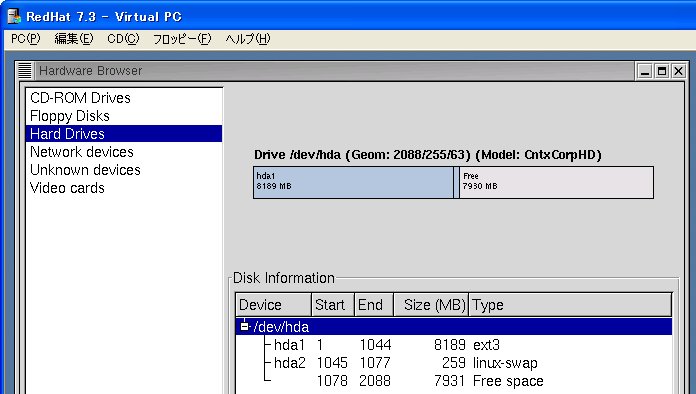This screenshot has height=394, width=696.
Task: Click the End column header
Action: [374, 305]
